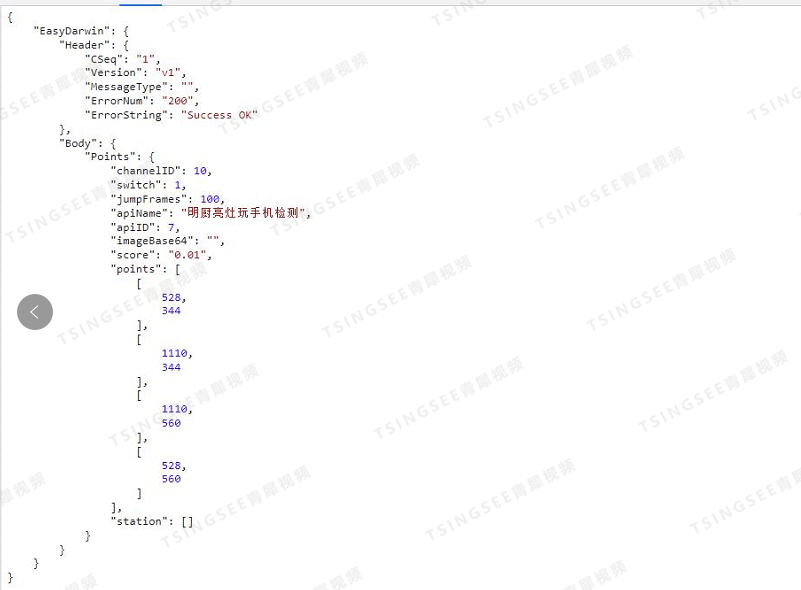This screenshot has height=590, width=801.
Task: Click the "v1" Version value
Action: click(x=168, y=73)
